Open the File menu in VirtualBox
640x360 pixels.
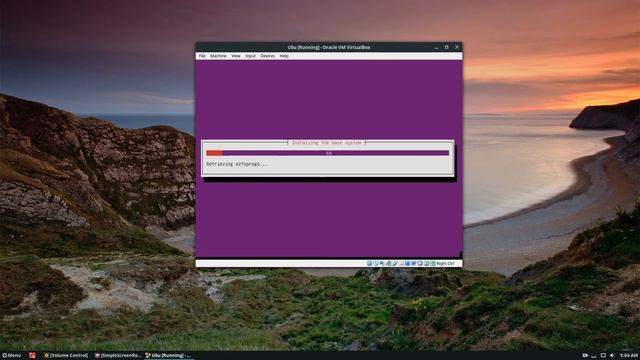point(202,56)
